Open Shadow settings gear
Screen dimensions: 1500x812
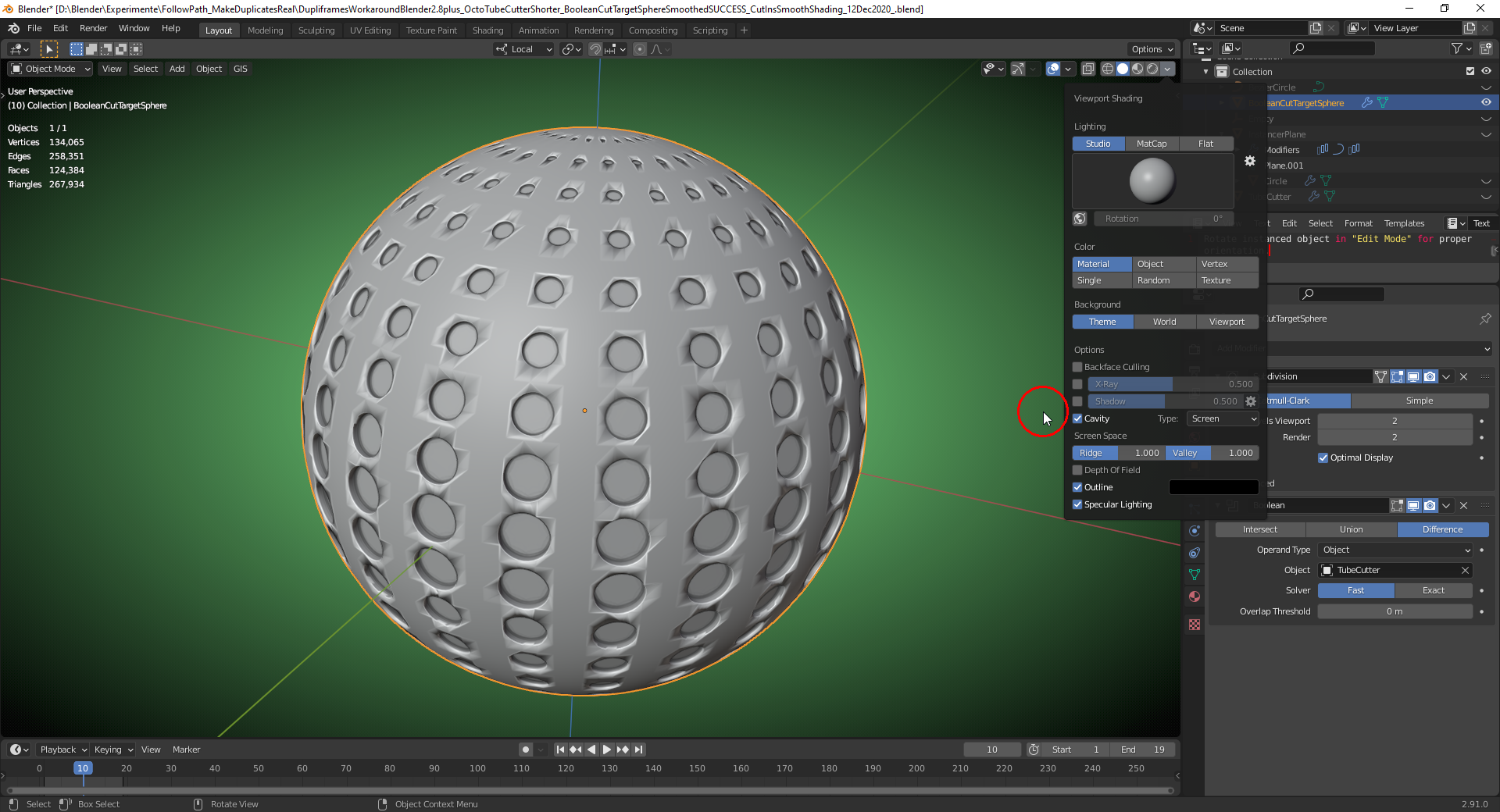click(1251, 401)
